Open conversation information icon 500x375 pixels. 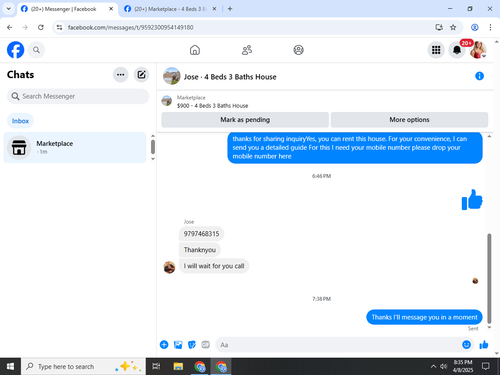479,76
